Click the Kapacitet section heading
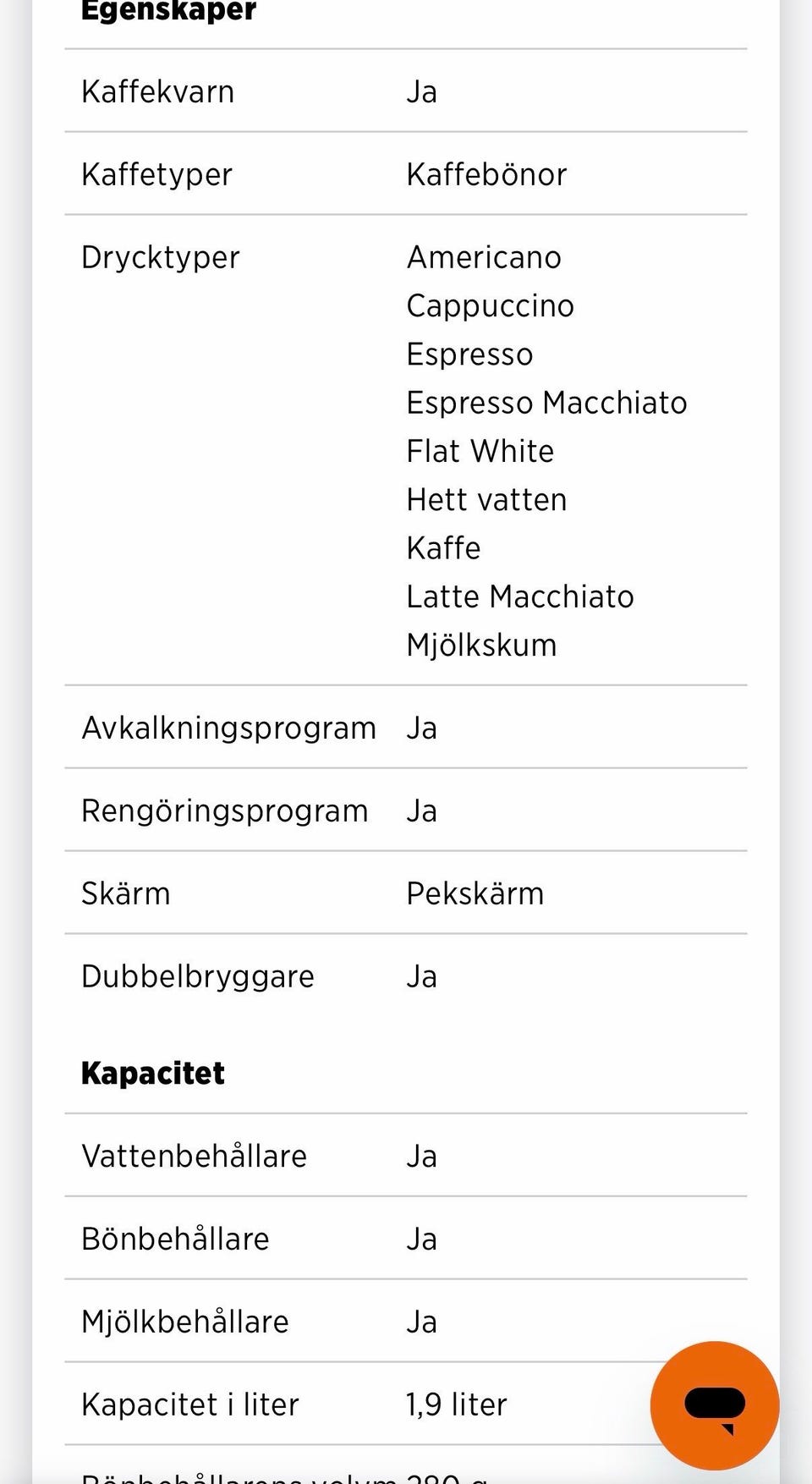 pos(153,1073)
